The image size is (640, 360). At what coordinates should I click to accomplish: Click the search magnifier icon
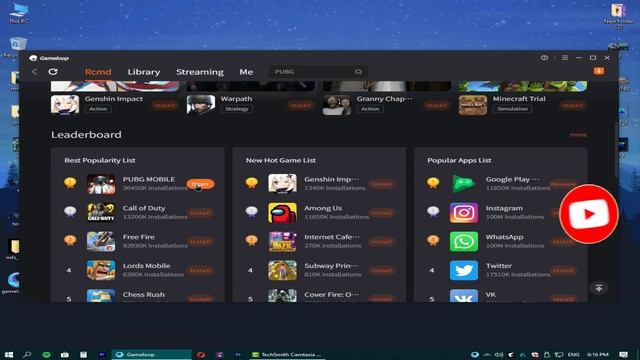pos(358,72)
